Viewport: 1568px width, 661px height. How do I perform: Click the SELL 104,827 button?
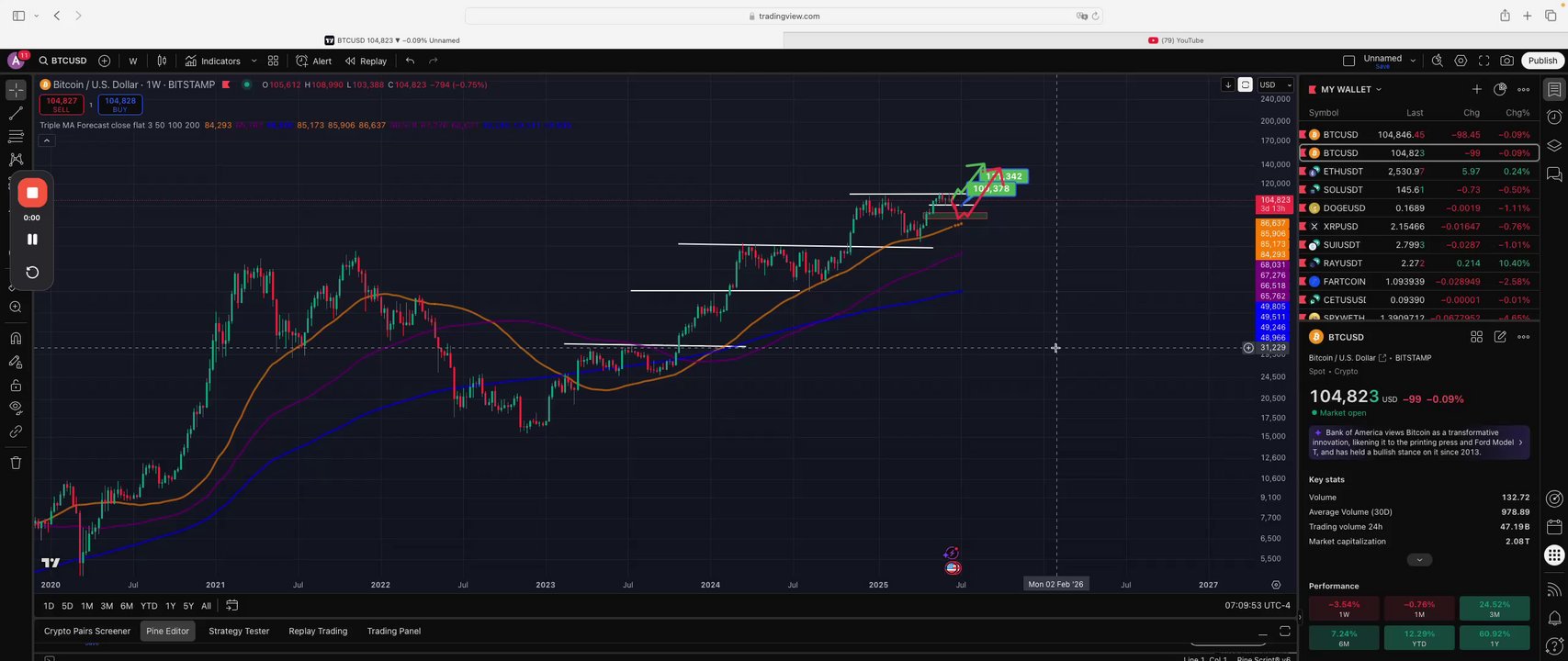pyautogui.click(x=62, y=105)
